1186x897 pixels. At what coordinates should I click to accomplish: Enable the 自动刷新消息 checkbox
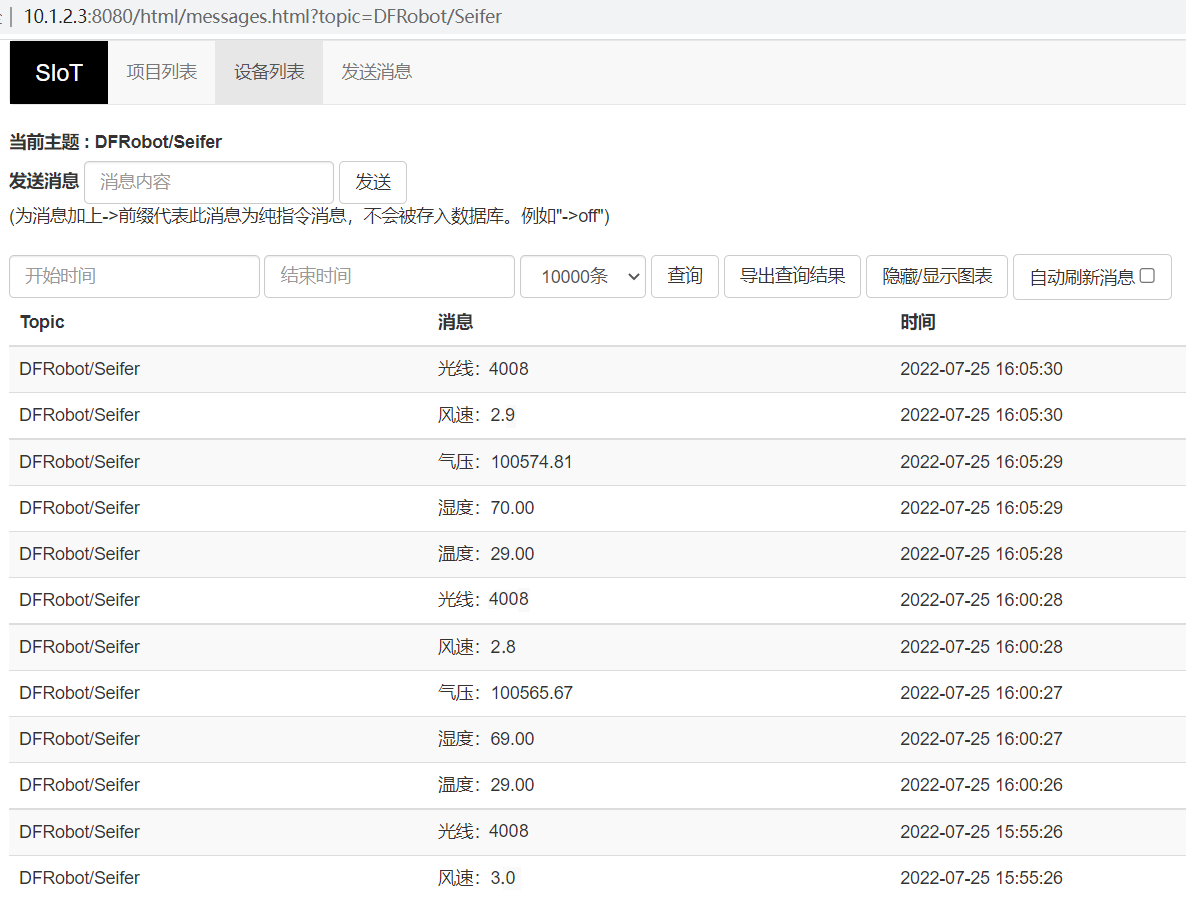point(1147,276)
